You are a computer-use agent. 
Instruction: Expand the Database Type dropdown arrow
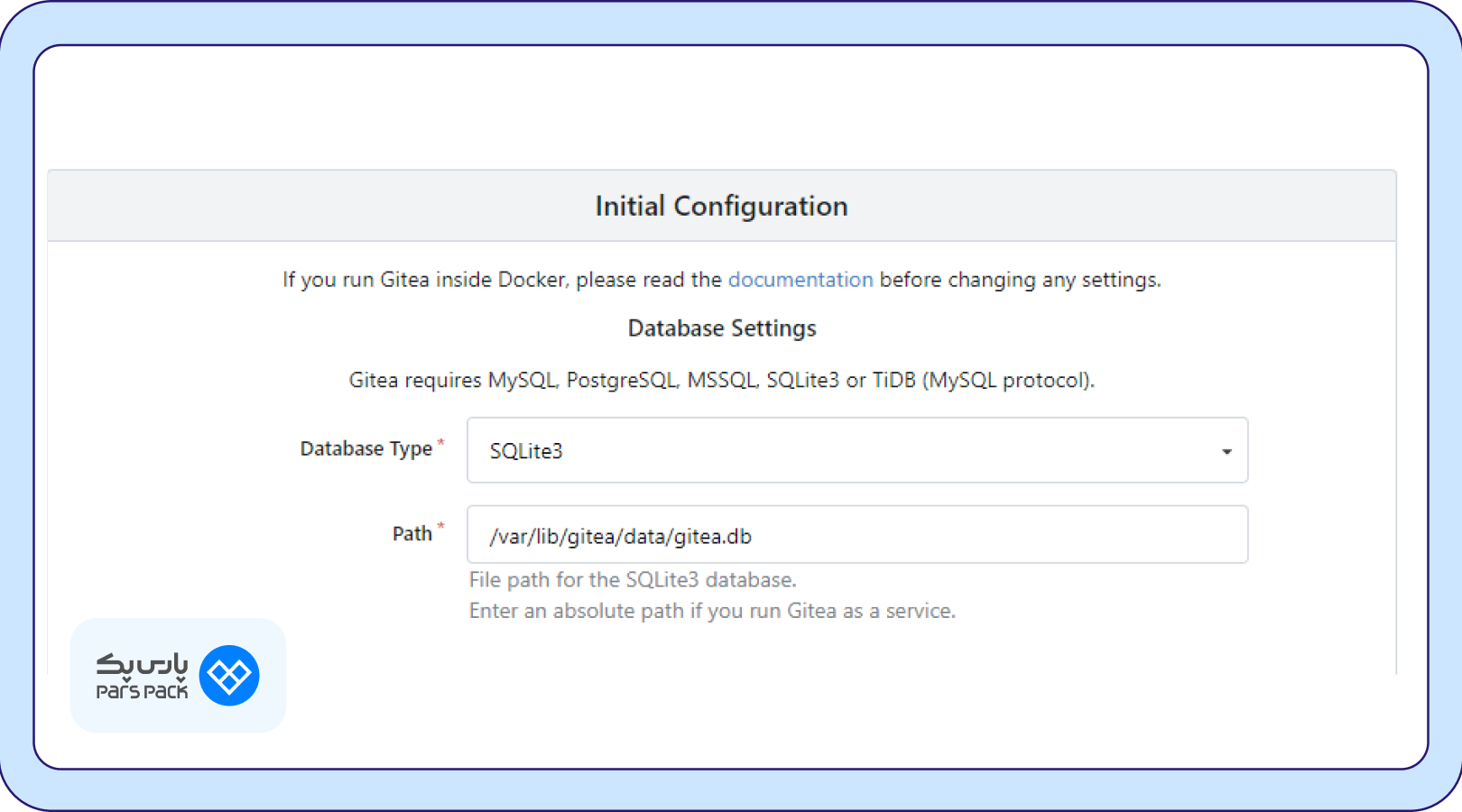[1226, 451]
